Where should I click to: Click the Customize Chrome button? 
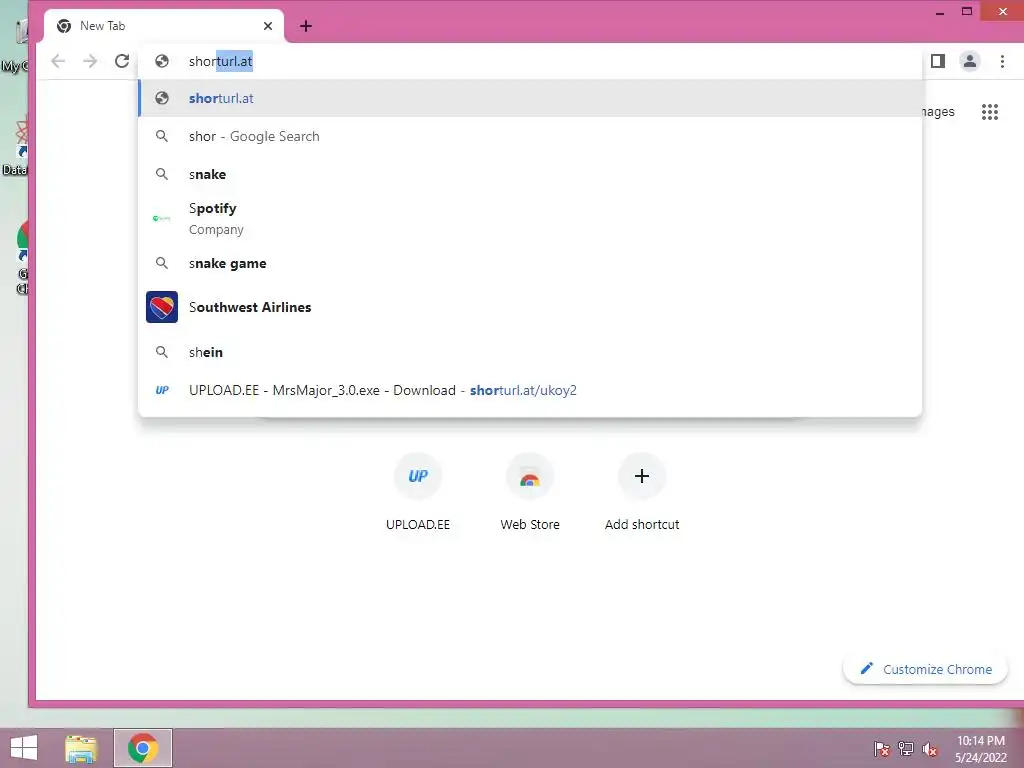click(x=925, y=669)
